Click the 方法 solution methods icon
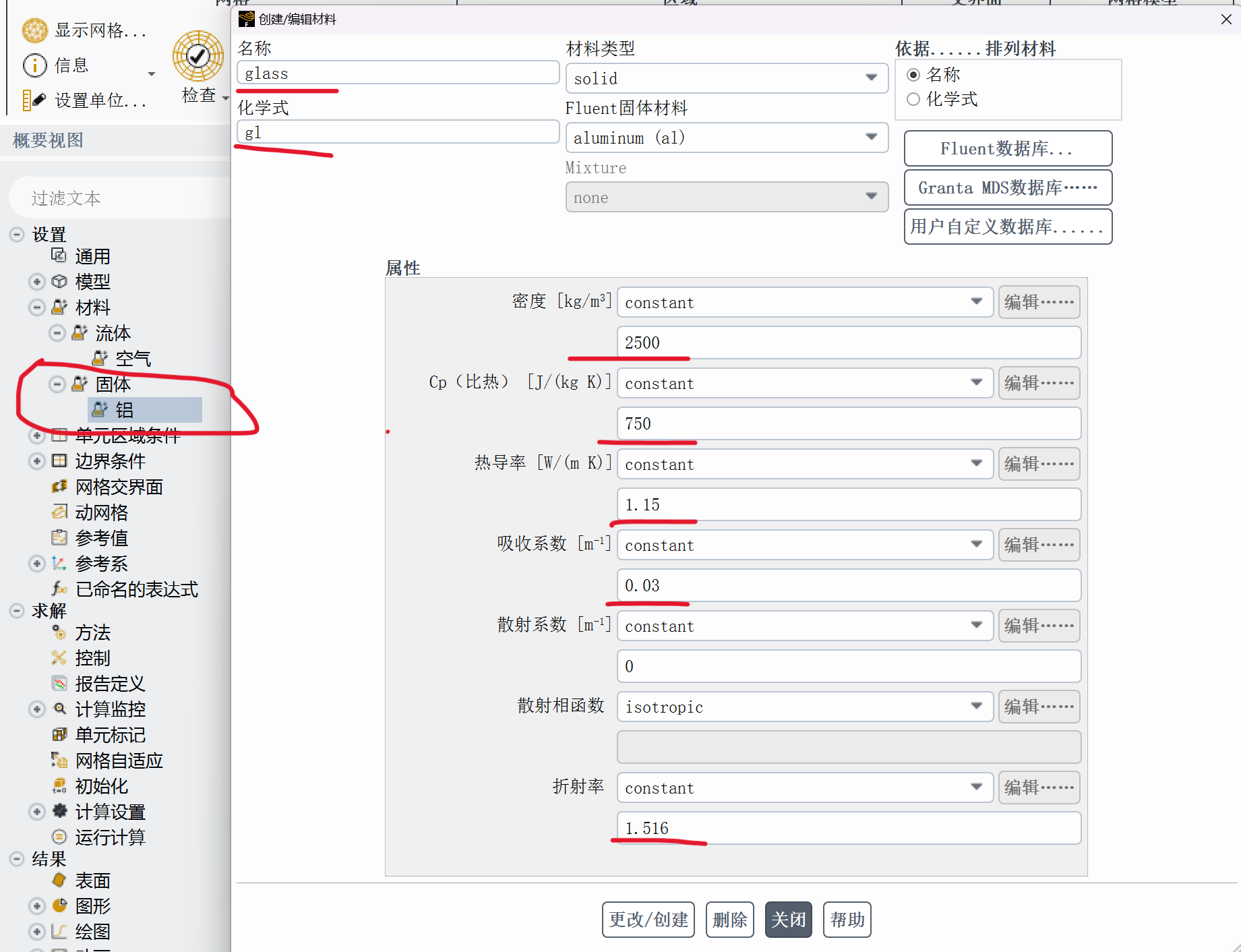The image size is (1241, 952). (59, 632)
